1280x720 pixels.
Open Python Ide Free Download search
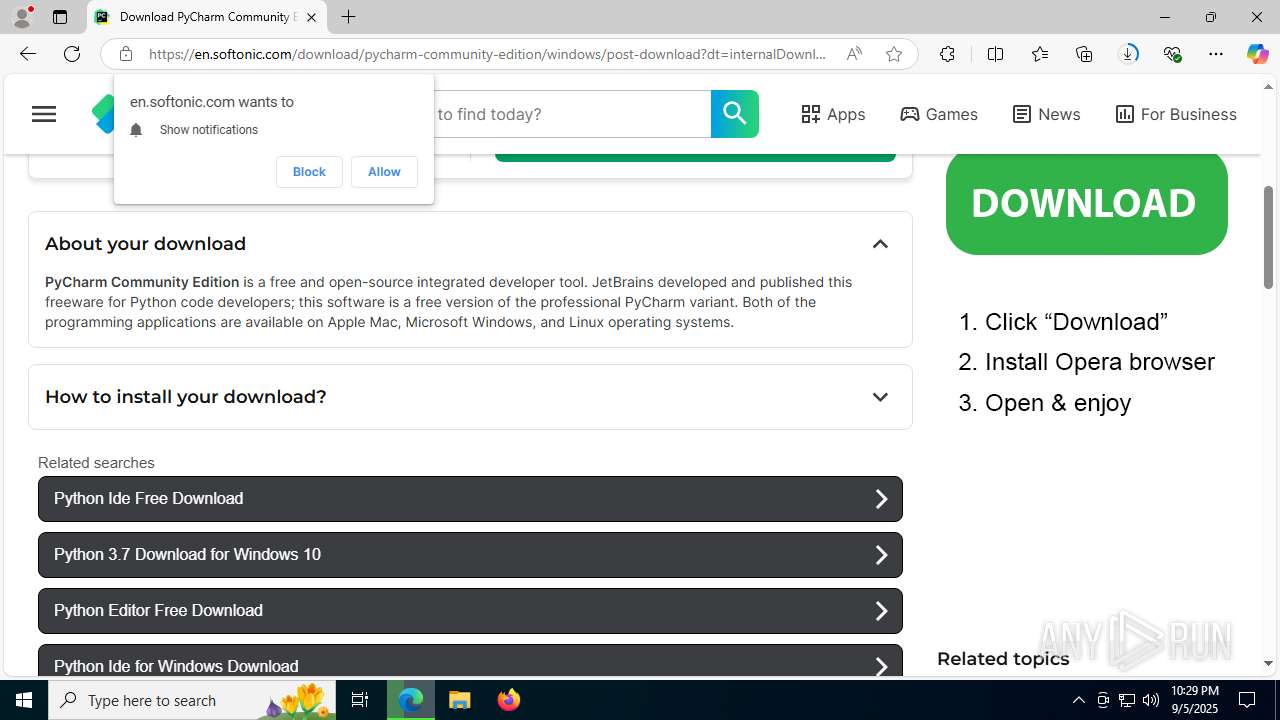click(470, 499)
